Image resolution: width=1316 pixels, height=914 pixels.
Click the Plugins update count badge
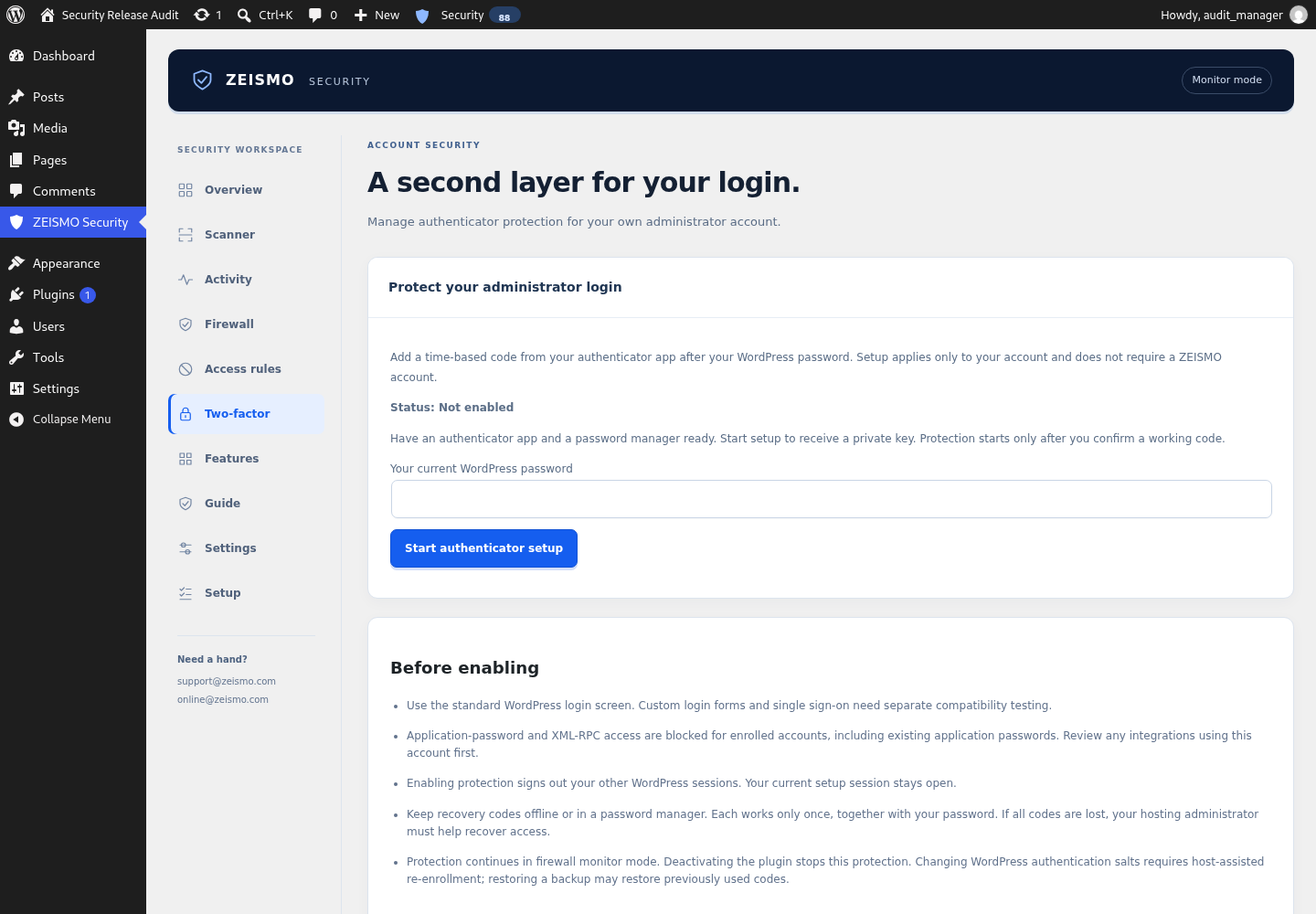88,295
